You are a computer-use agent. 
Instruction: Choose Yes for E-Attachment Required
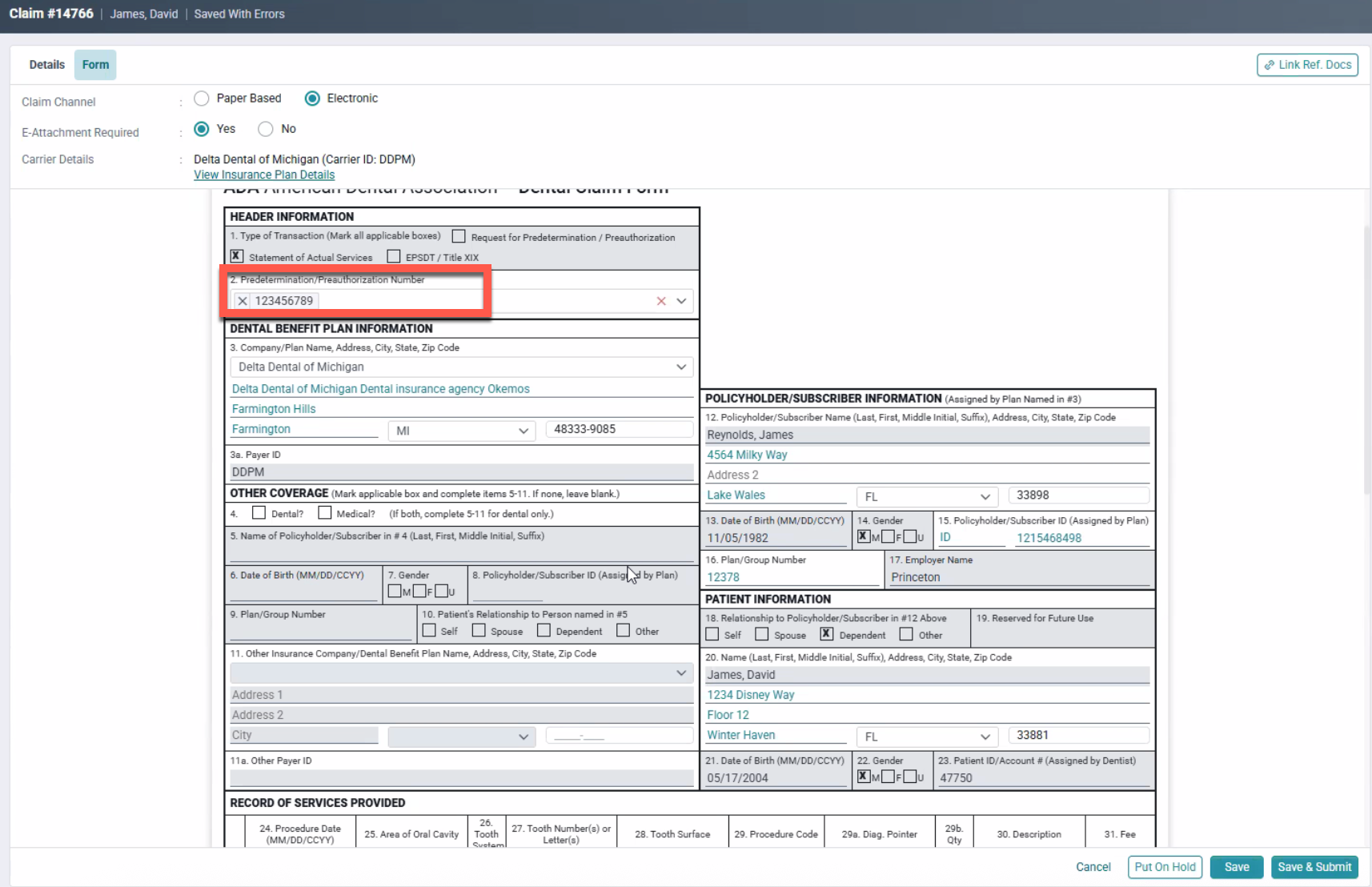click(202, 129)
